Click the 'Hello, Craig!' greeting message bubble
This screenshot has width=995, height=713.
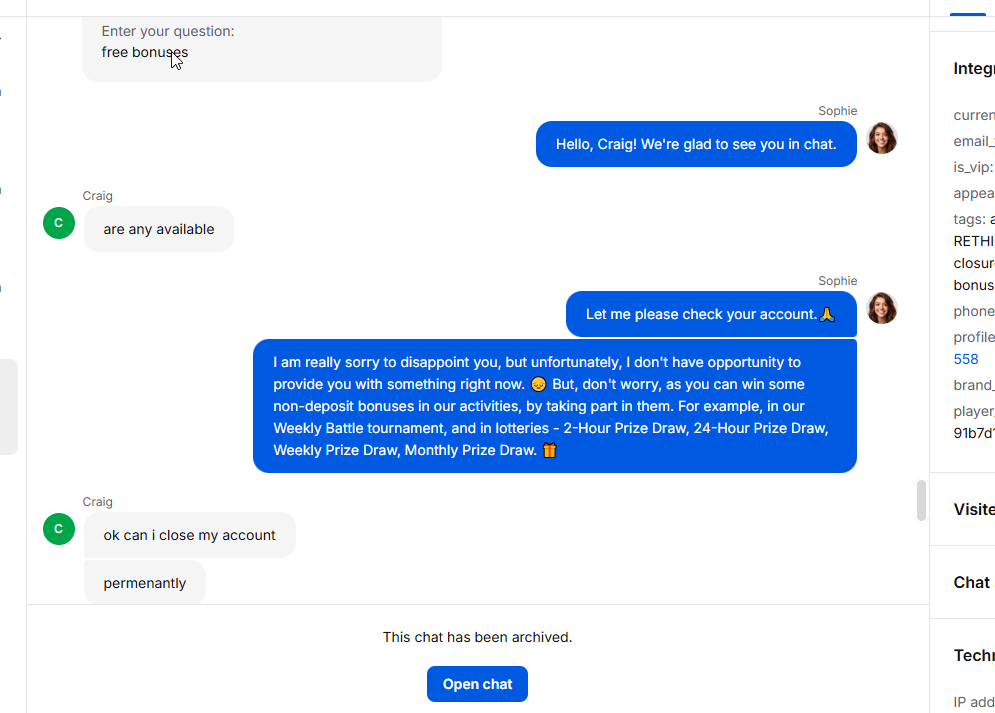click(x=696, y=144)
